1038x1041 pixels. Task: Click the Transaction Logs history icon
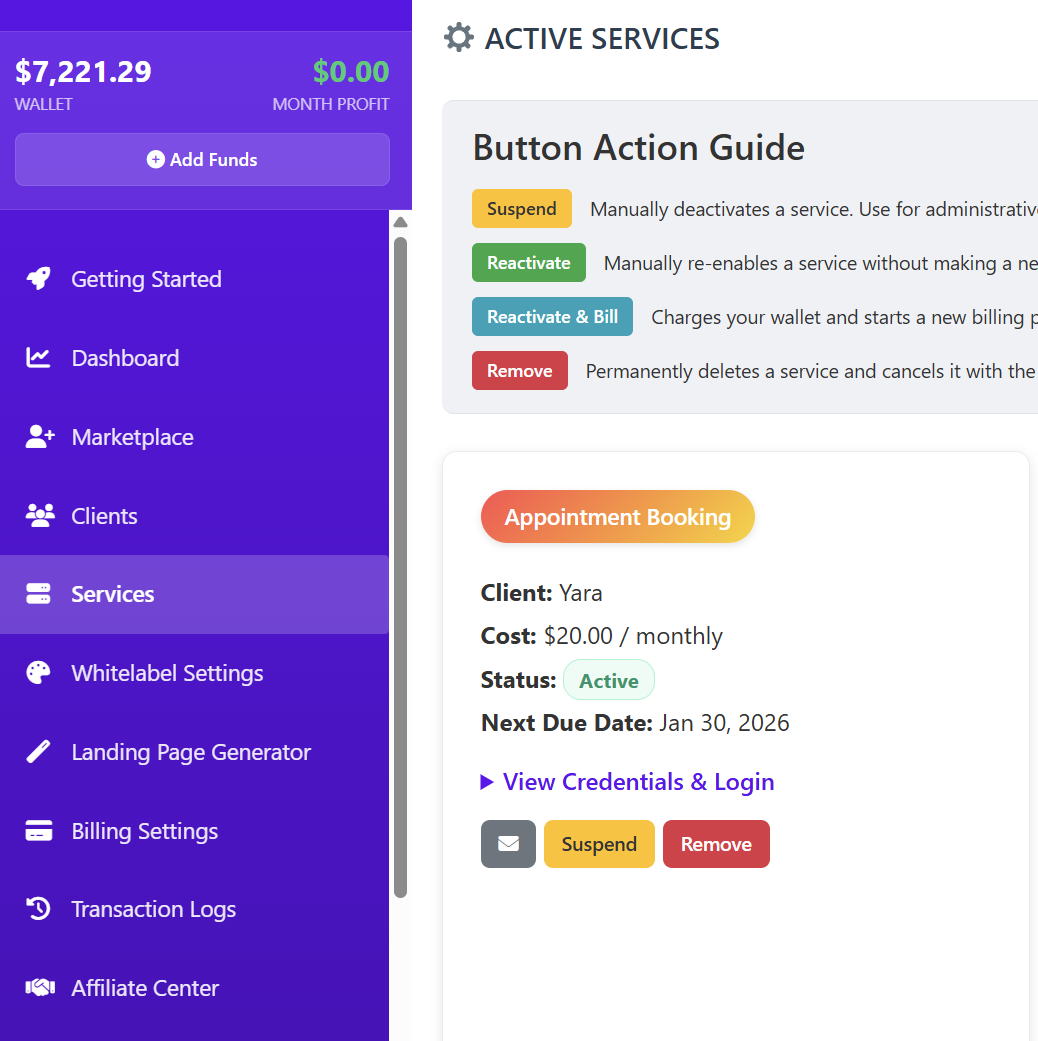[x=39, y=909]
